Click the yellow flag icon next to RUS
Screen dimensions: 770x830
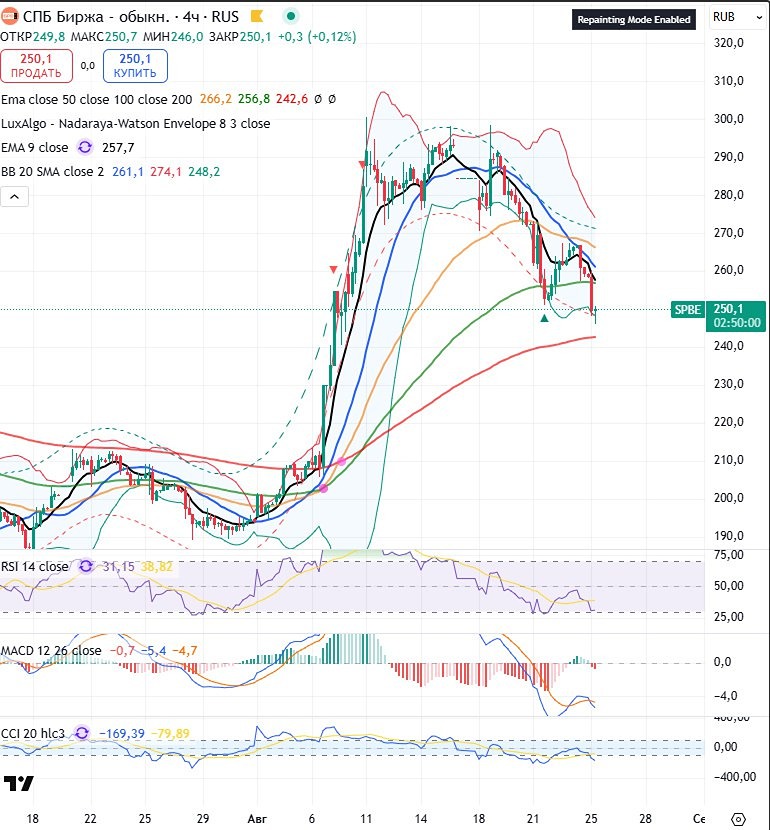[x=258, y=16]
